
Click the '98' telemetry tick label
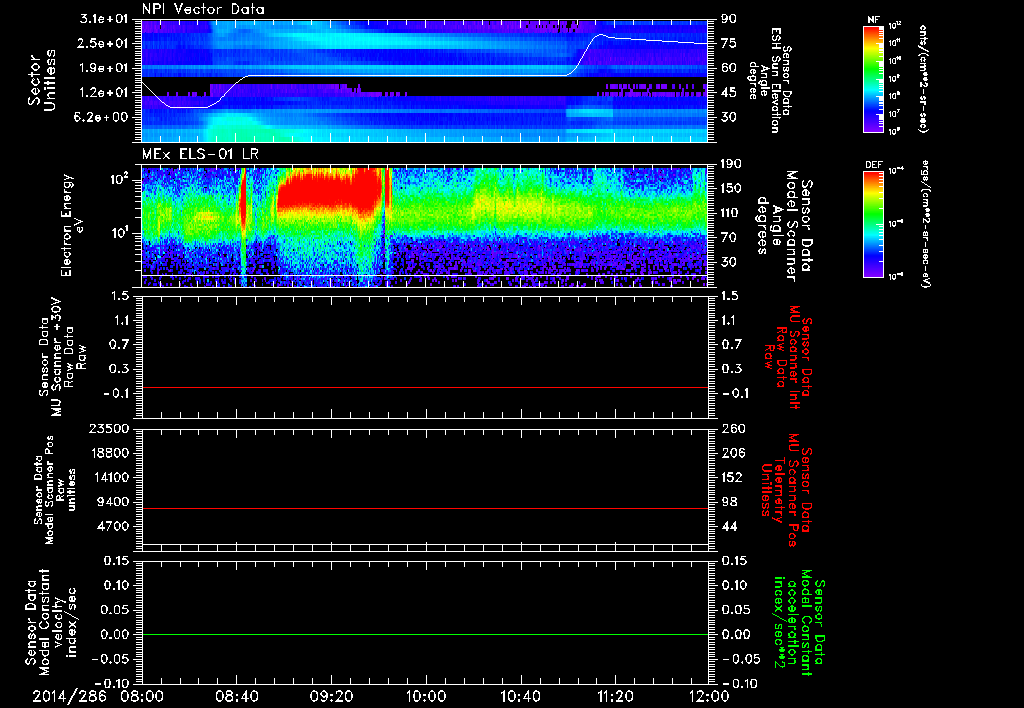coord(729,502)
